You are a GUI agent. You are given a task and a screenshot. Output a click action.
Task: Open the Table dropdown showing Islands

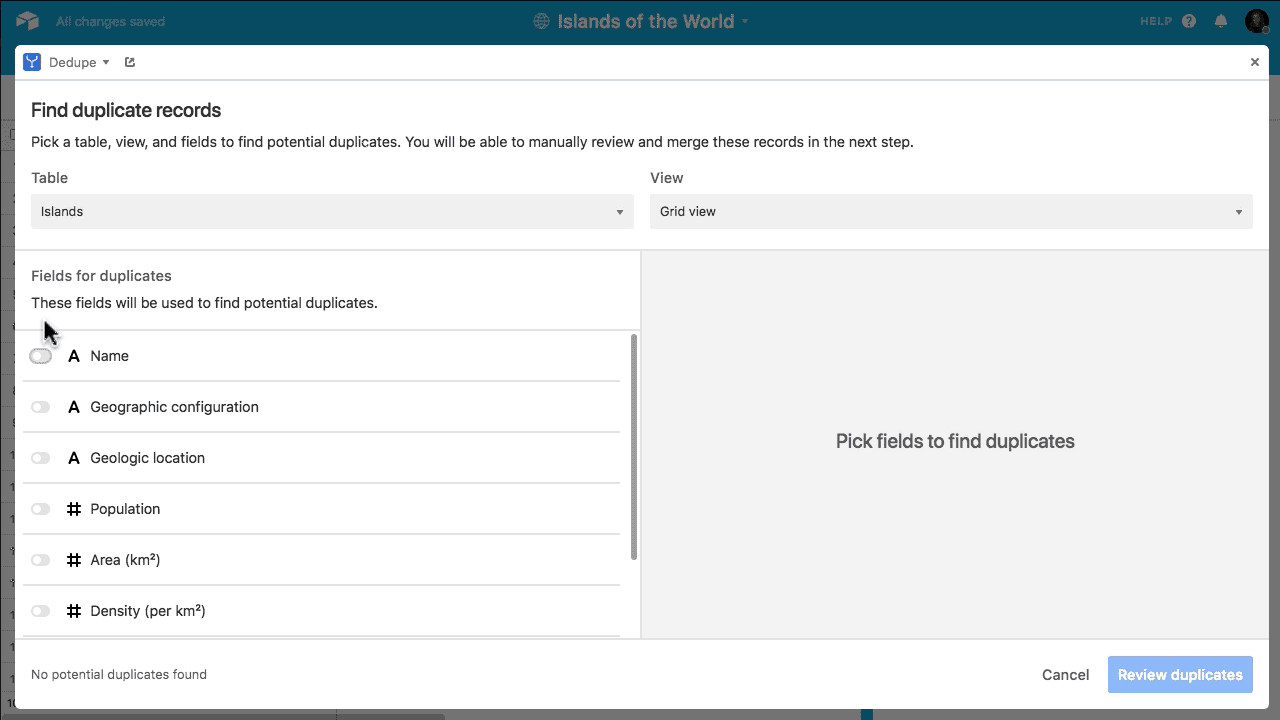tap(332, 211)
